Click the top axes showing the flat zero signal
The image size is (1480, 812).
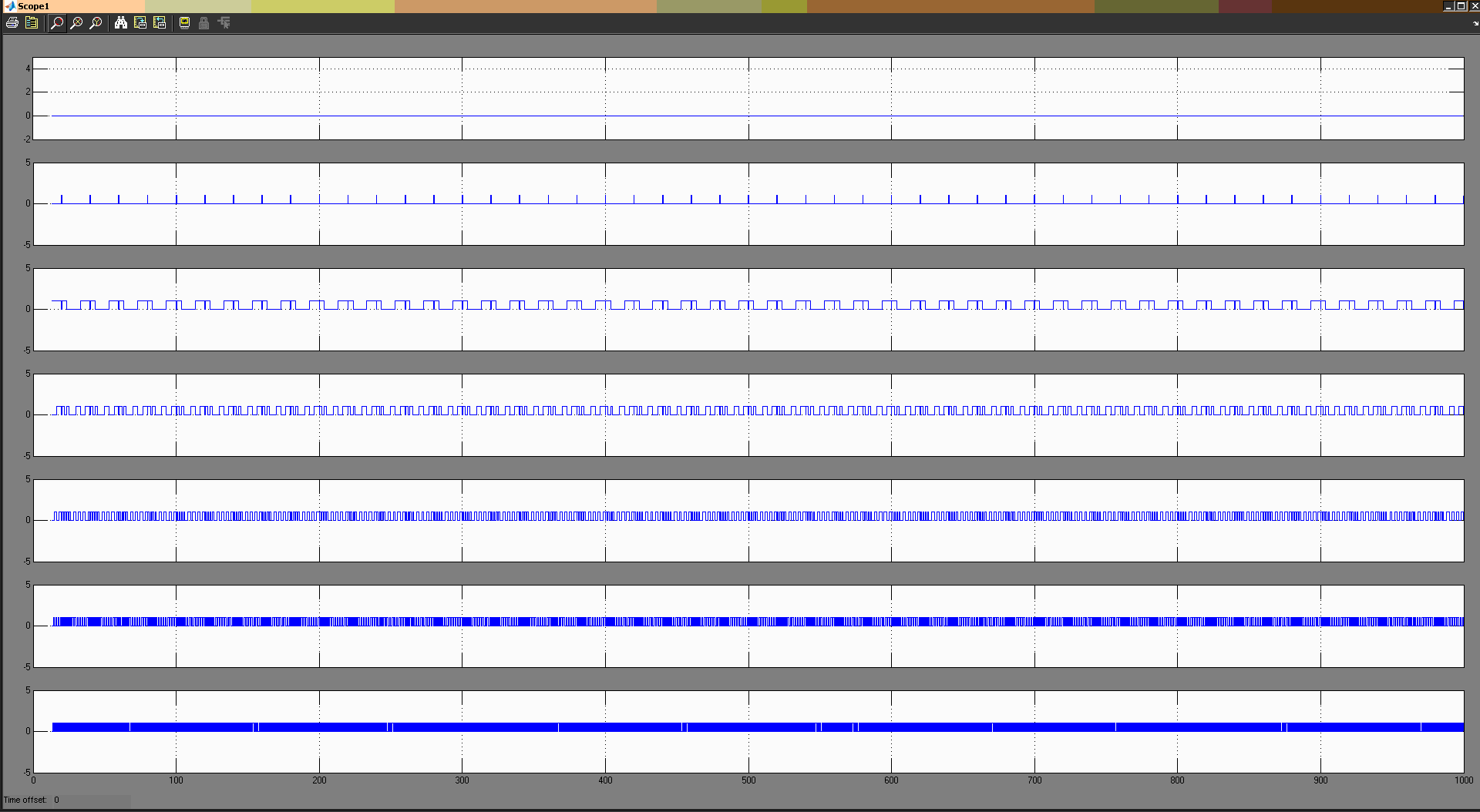pos(748,99)
